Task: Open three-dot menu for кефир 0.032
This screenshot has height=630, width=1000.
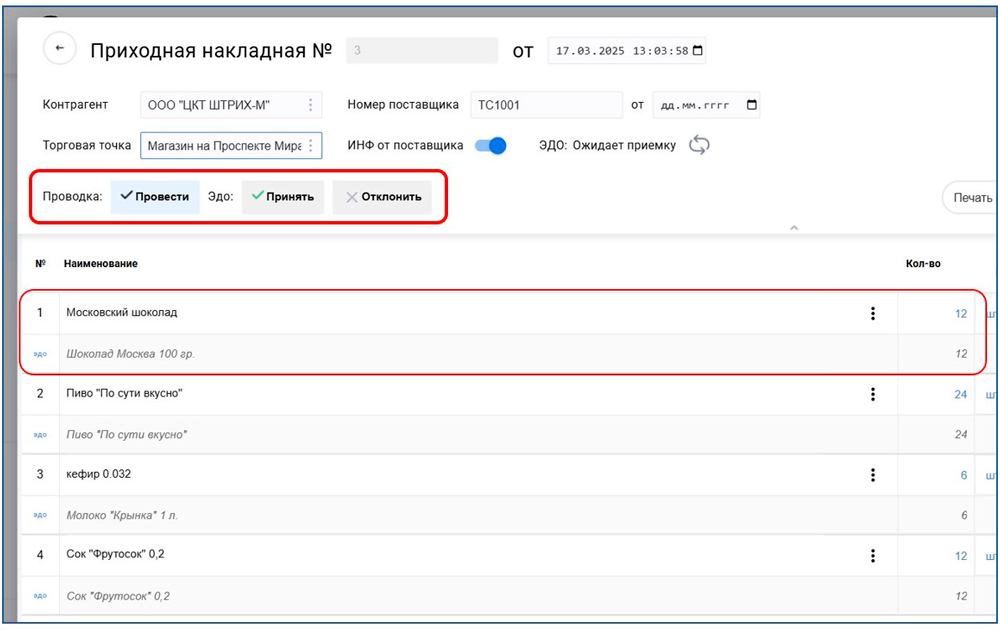Action: tap(873, 476)
